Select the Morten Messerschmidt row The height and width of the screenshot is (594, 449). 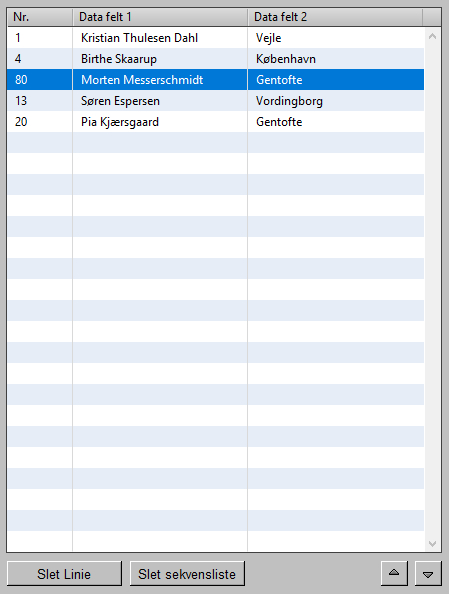point(216,80)
